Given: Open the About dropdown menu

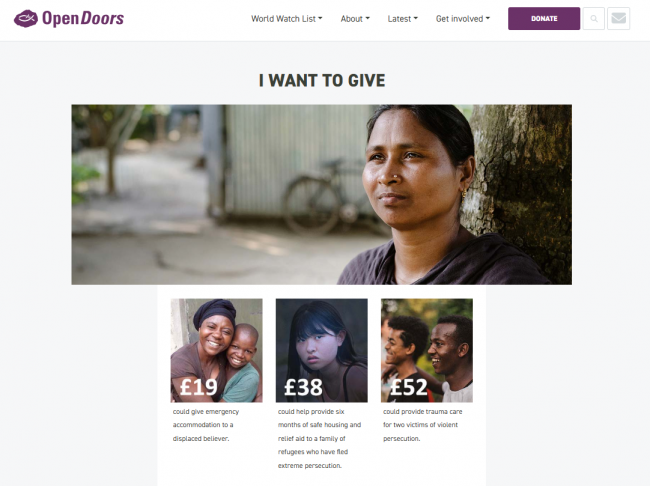Looking at the screenshot, I should [x=355, y=19].
